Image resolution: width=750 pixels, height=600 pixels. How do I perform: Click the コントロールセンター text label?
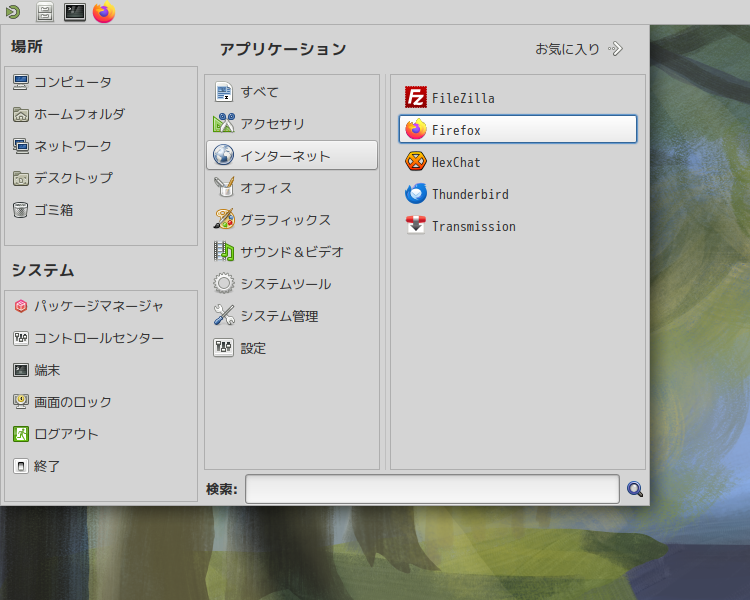(99, 338)
